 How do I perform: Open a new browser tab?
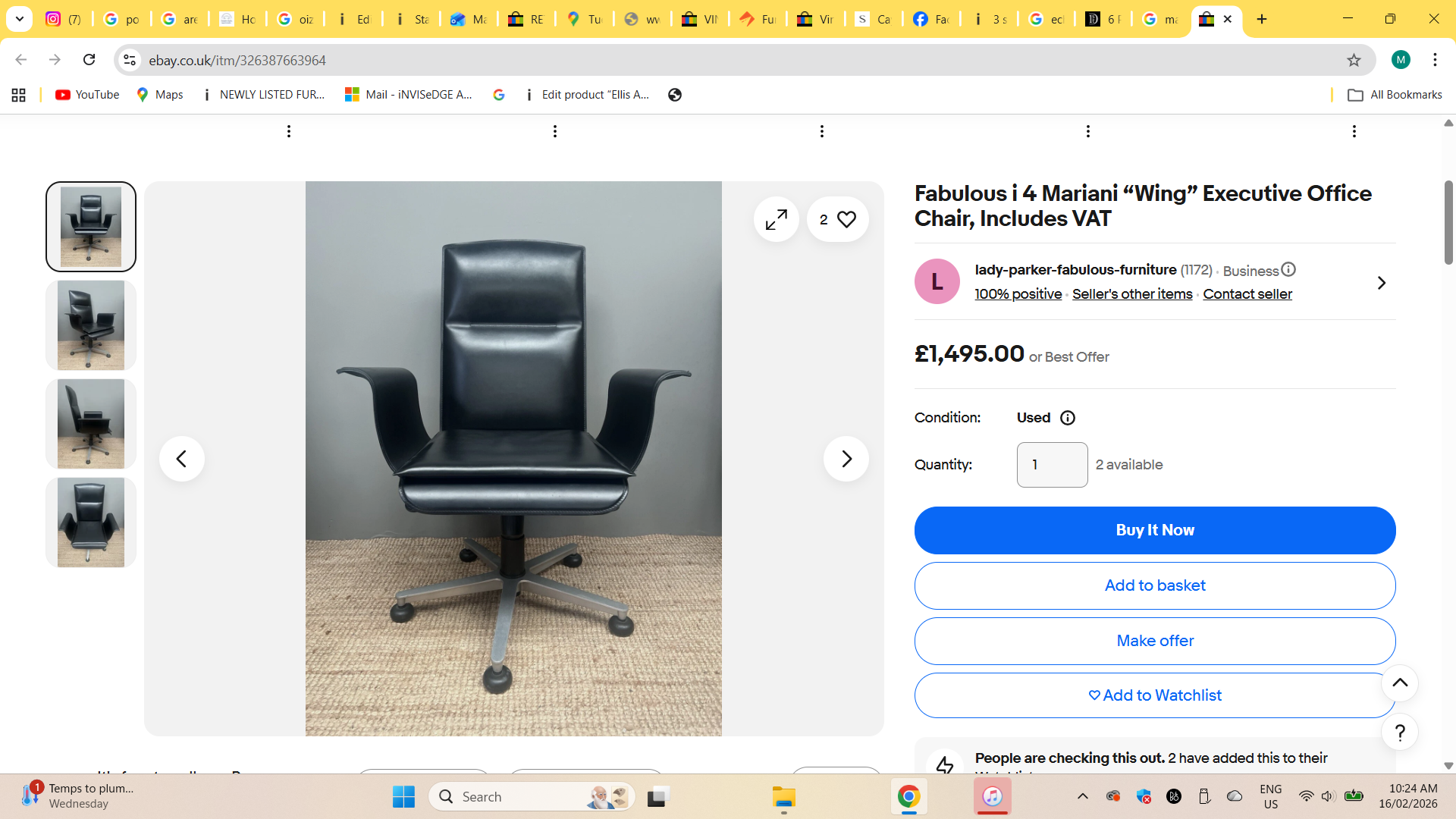tap(1262, 19)
